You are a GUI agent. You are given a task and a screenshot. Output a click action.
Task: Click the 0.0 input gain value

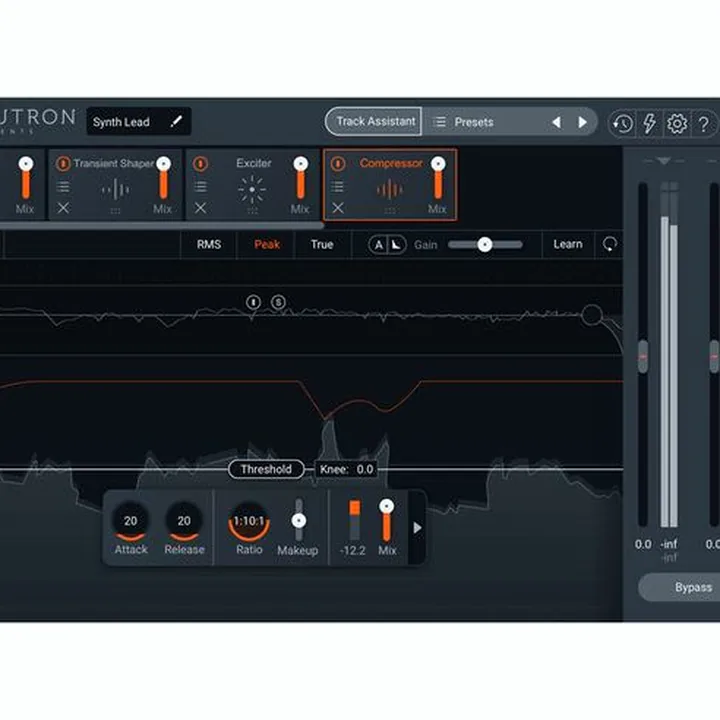coord(643,545)
